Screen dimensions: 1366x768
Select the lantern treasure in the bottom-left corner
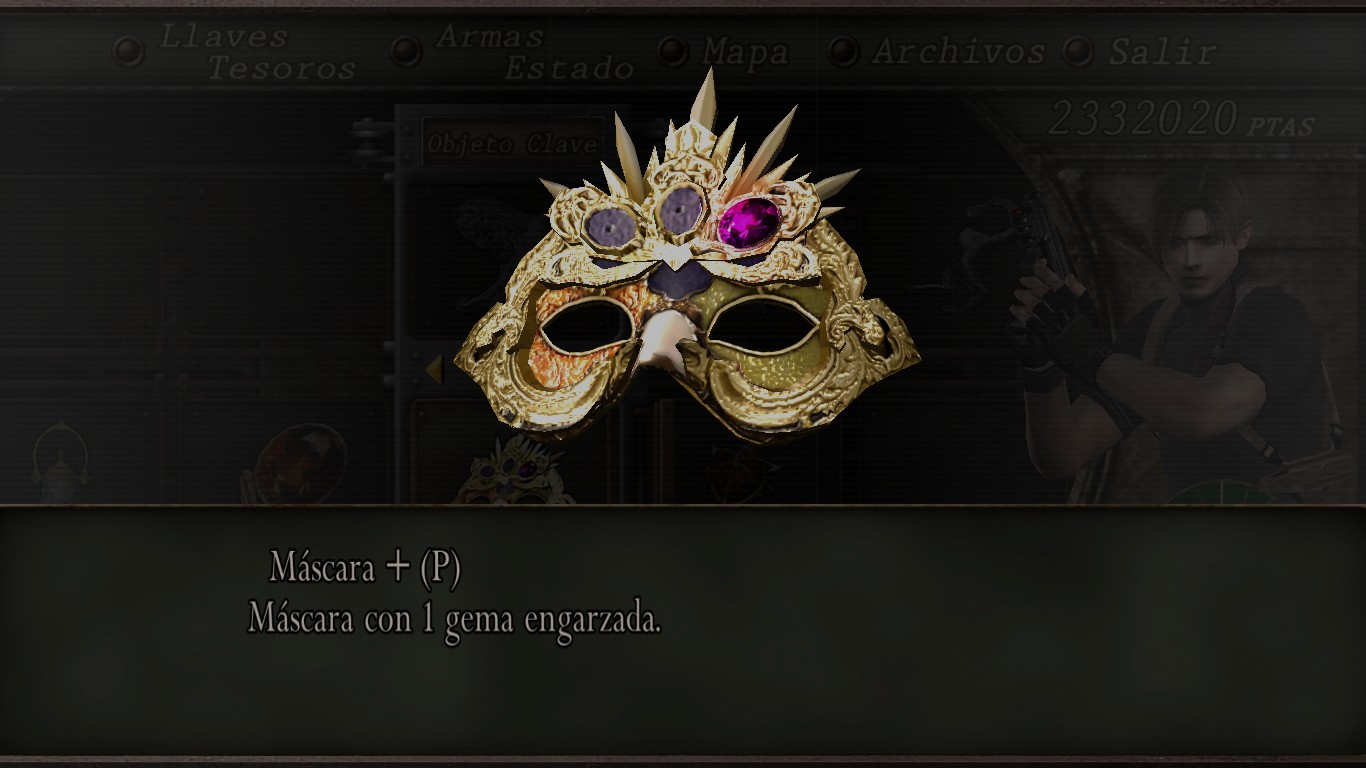[x=59, y=465]
